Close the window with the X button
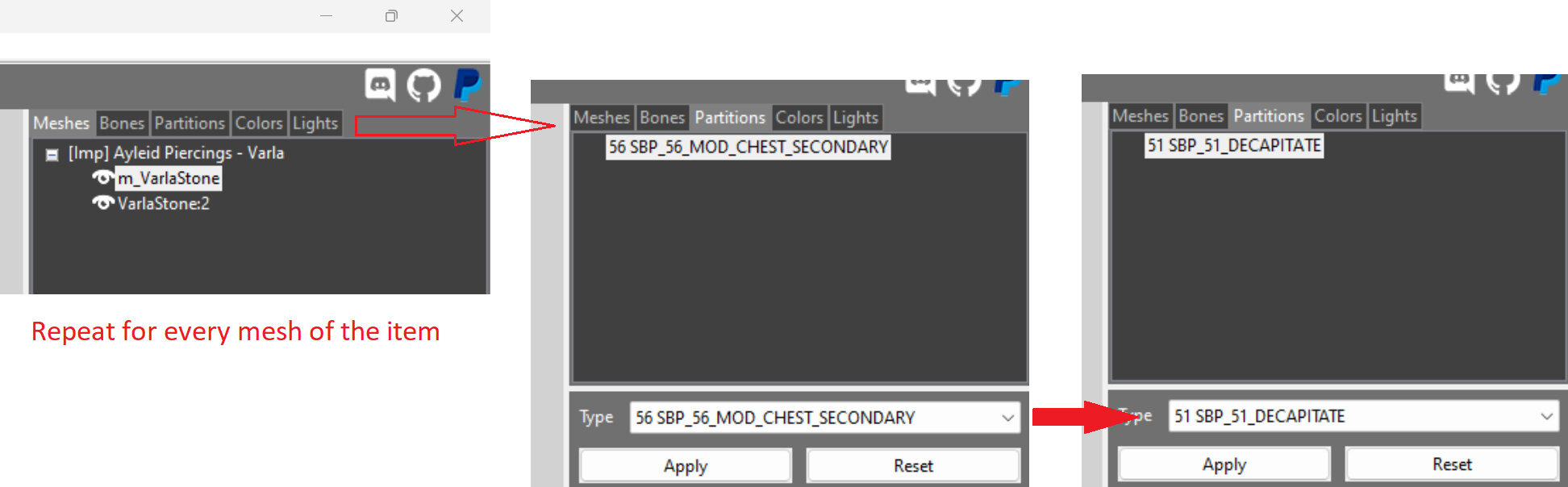 [457, 16]
